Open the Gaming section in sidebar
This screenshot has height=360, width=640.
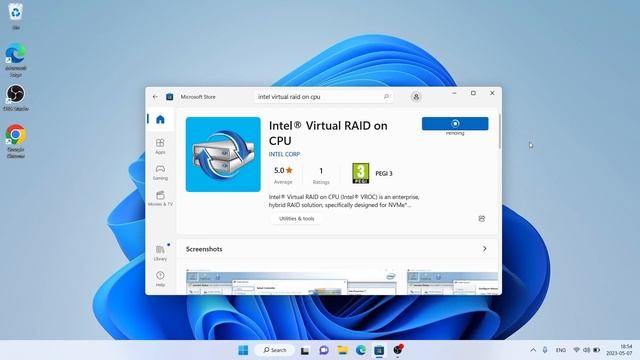(x=160, y=172)
